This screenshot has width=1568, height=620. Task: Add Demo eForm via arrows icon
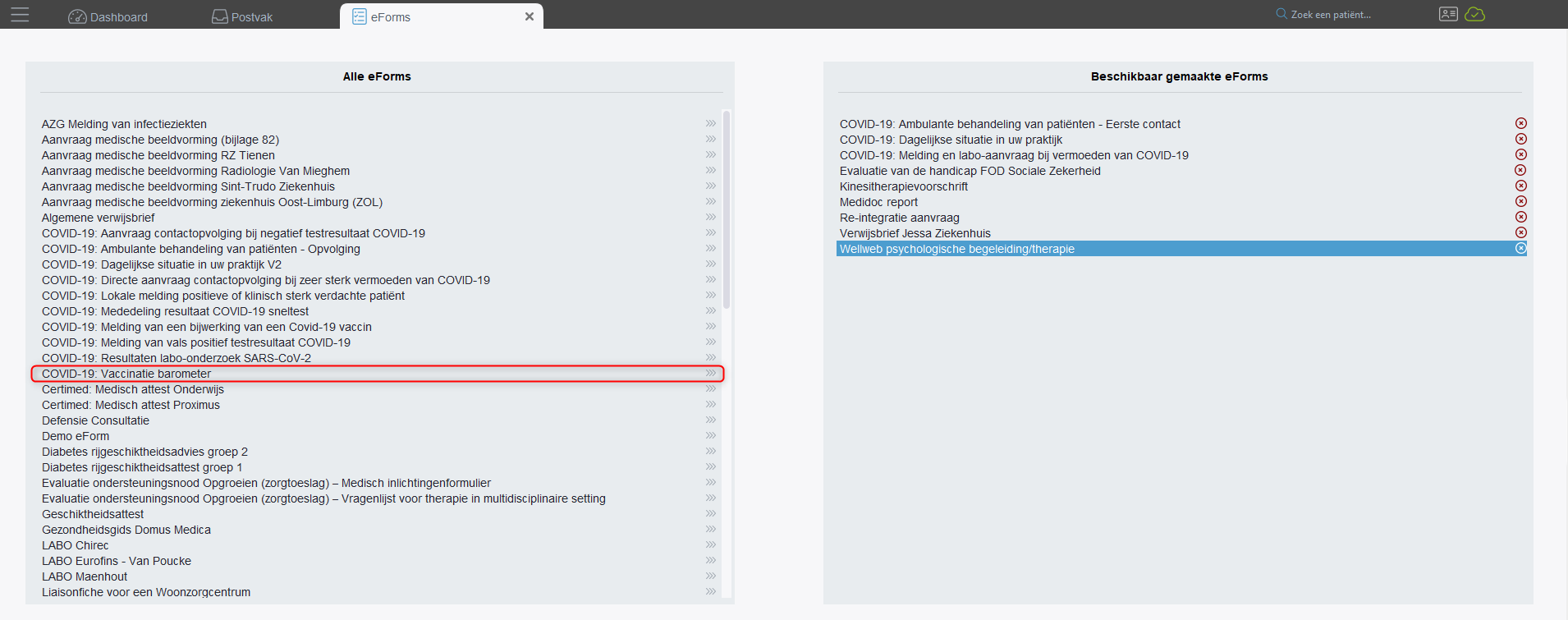711,435
